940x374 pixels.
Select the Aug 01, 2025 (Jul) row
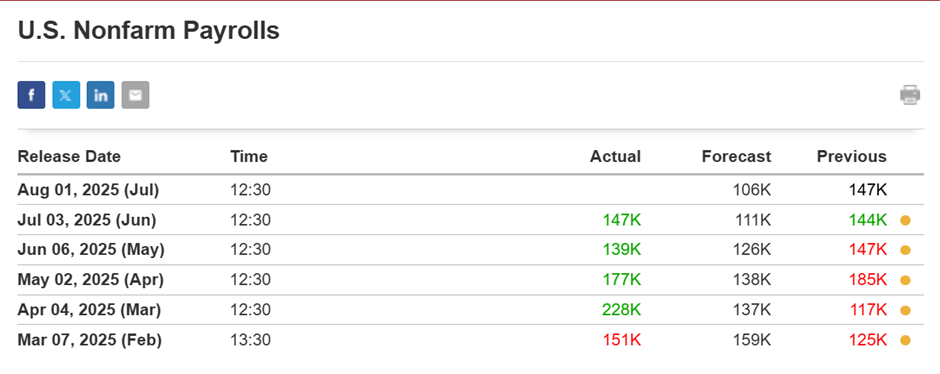[x=470, y=190]
